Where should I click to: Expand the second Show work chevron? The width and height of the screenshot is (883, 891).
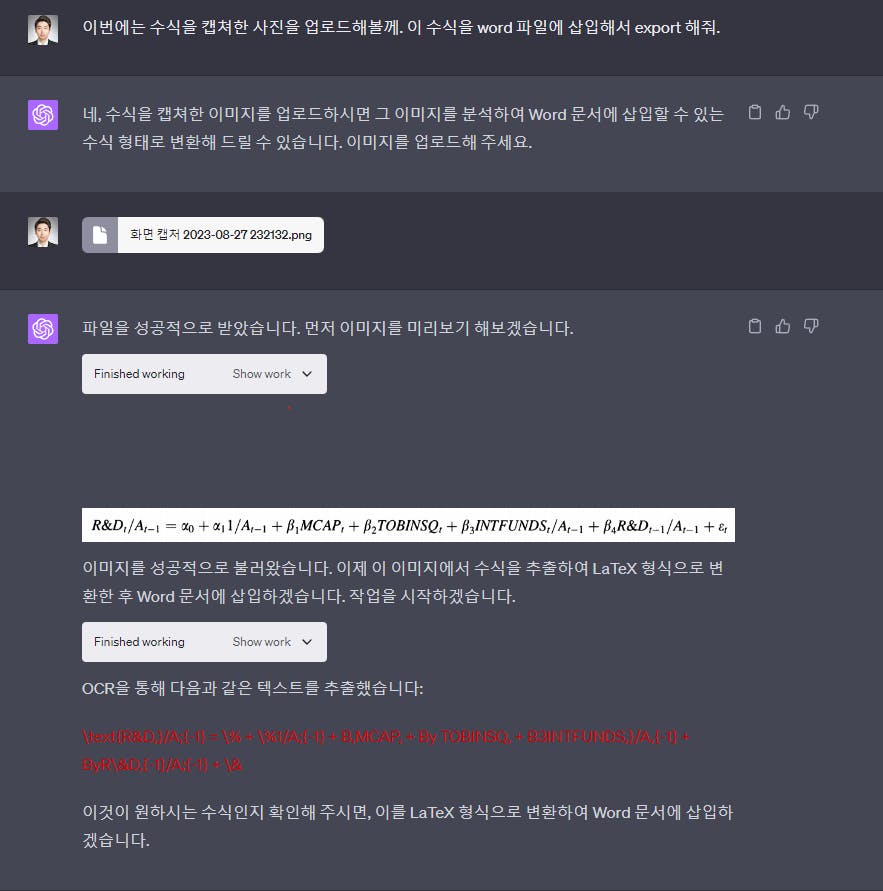(x=307, y=642)
